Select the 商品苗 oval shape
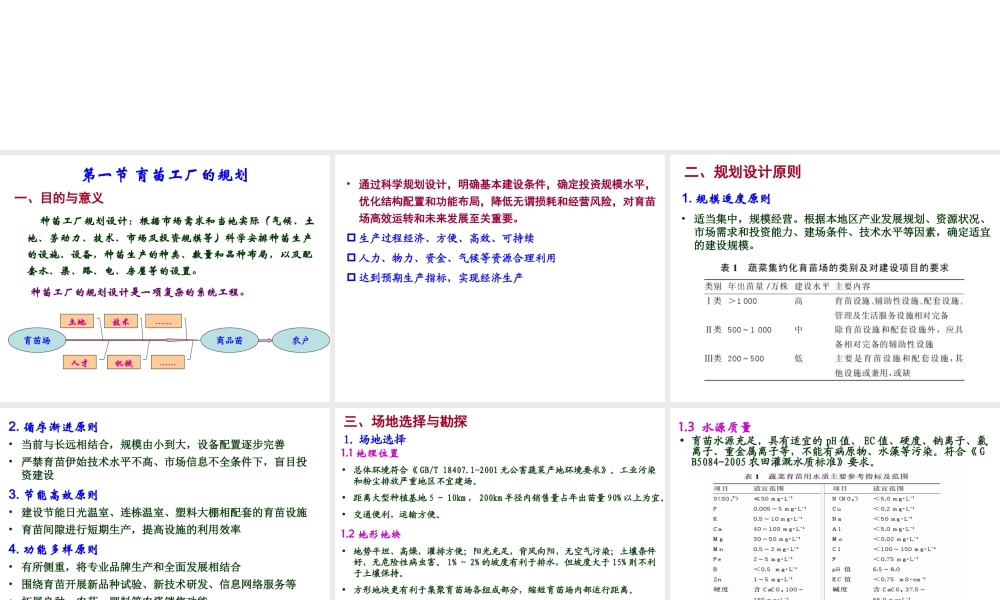Viewport: 1000px width, 600px height. pos(229,341)
